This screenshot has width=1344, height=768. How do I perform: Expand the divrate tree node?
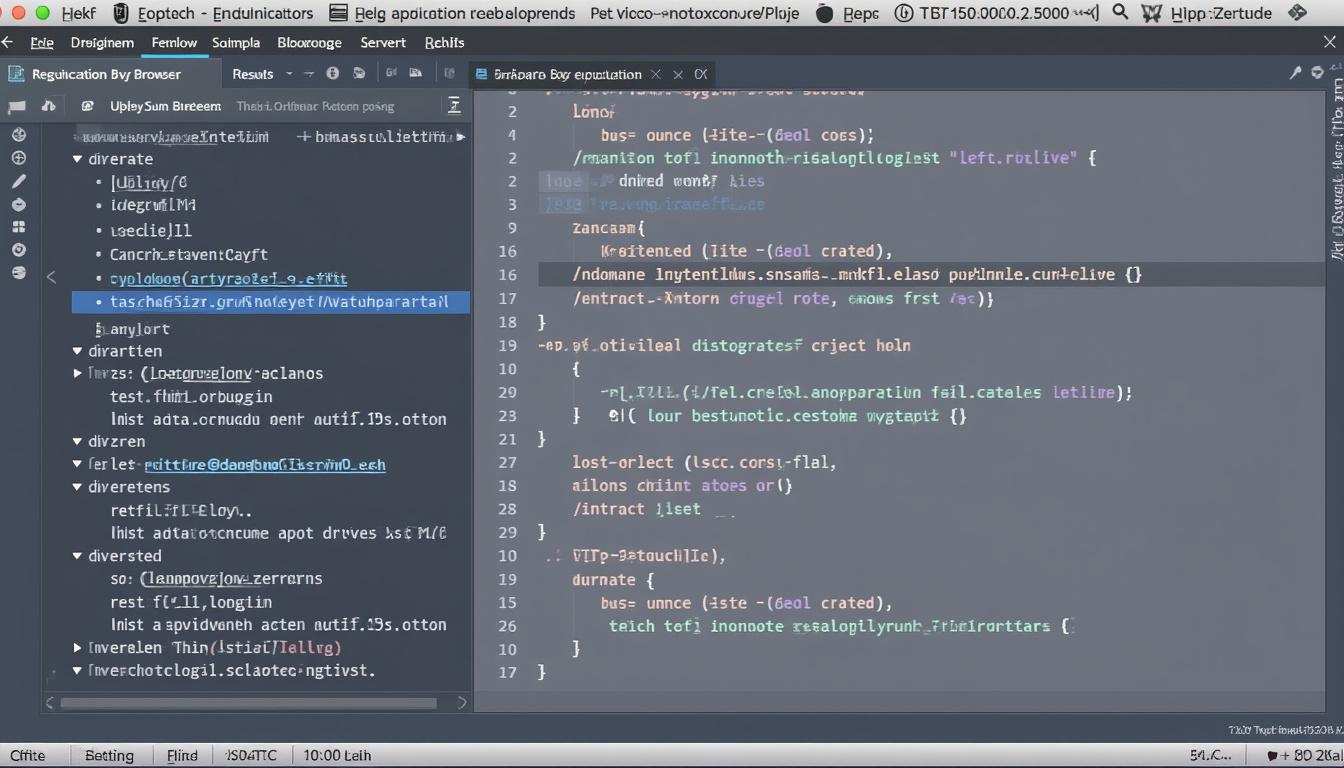coord(77,158)
